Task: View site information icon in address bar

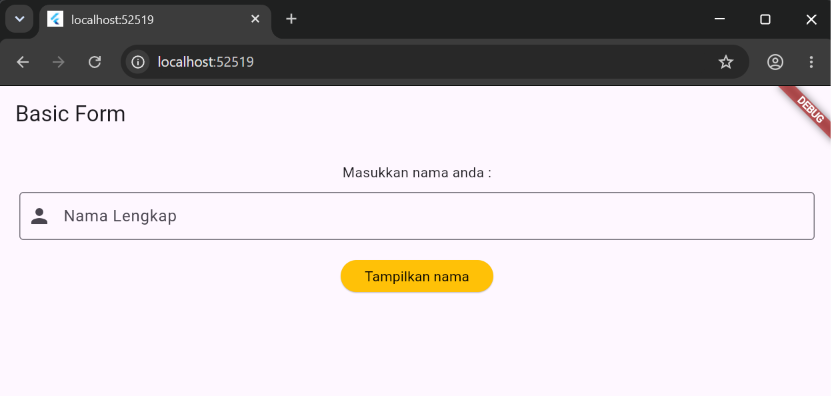Action: [x=138, y=62]
